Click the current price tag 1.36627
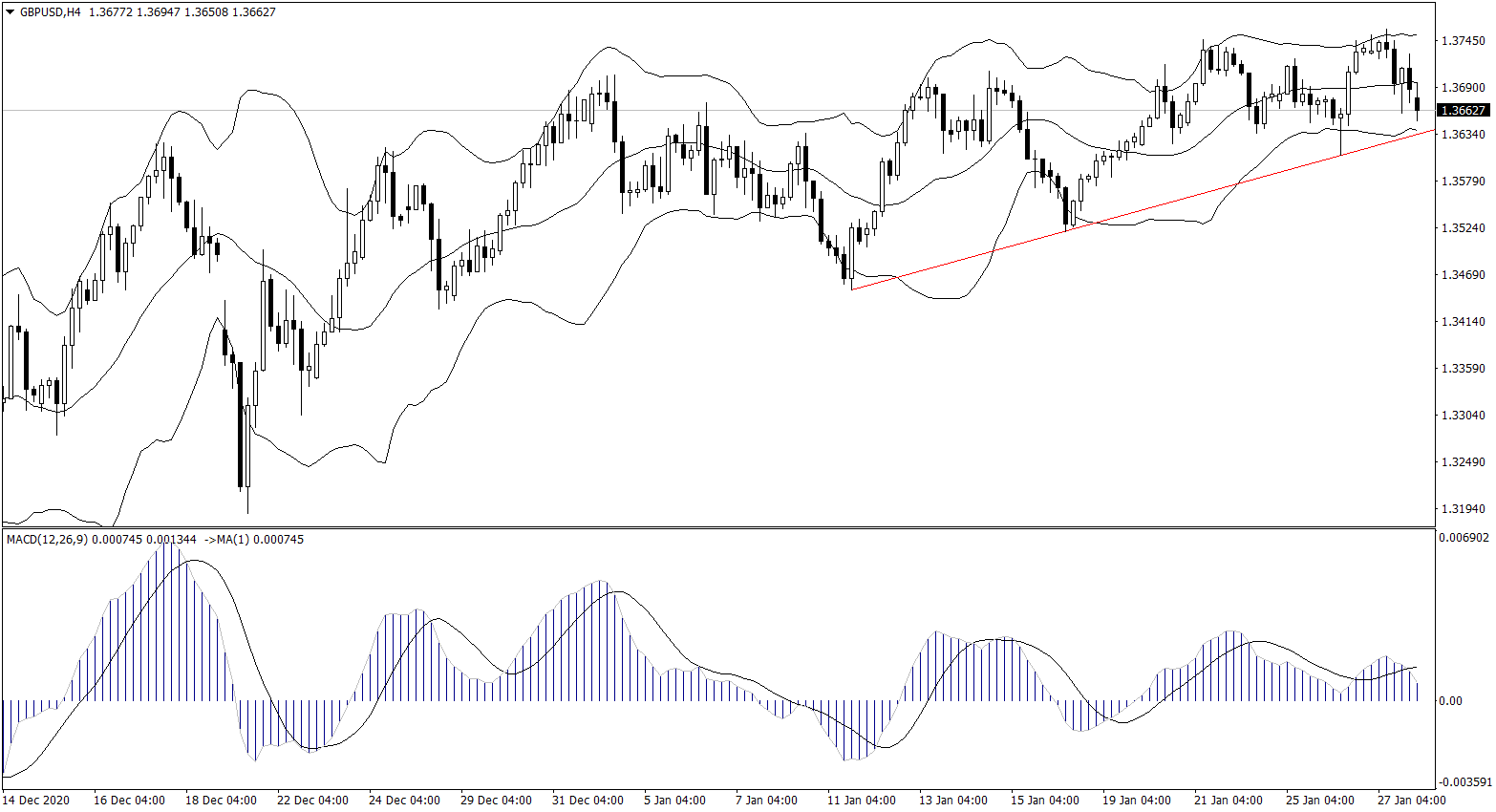 coord(1462,111)
